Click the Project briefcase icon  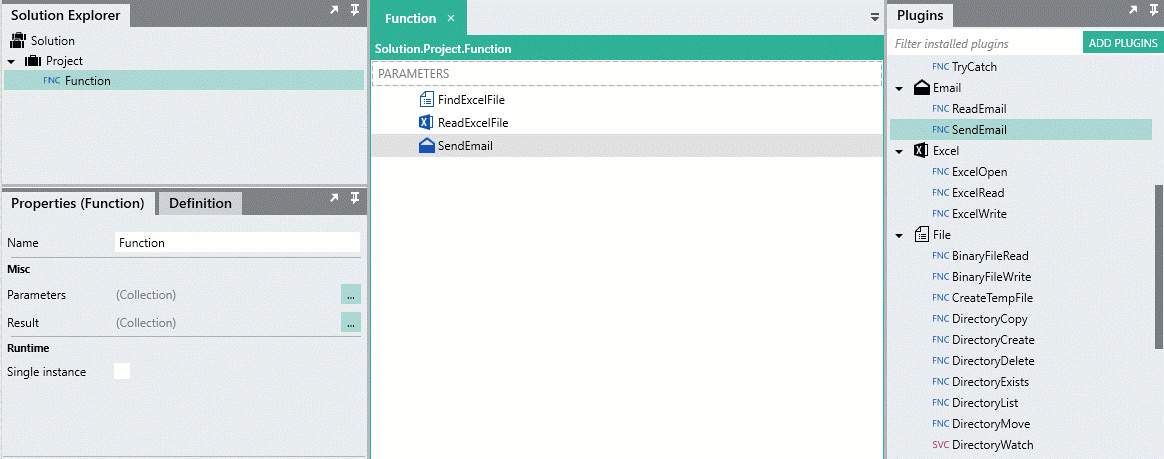coord(33,61)
